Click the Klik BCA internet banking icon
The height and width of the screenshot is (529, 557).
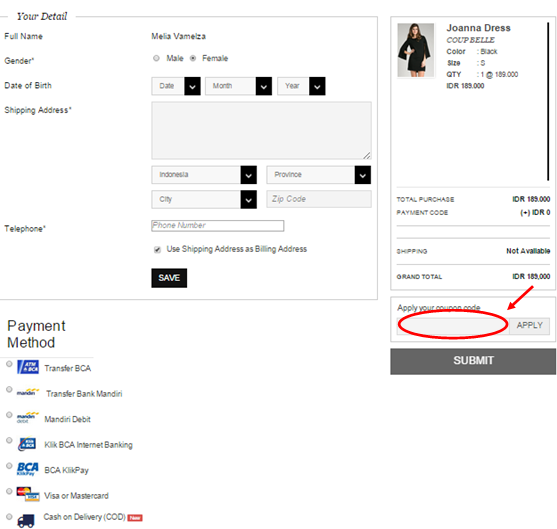[x=27, y=444]
